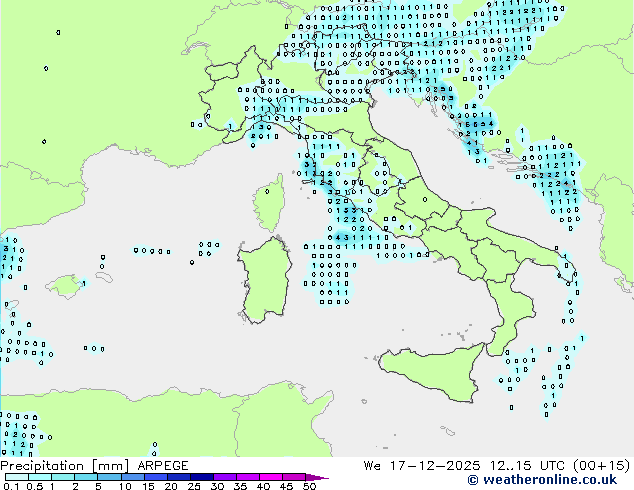The height and width of the screenshot is (490, 634).
Task: Click the 'Precipitation [mm]' title text
Action: pyautogui.click(x=65, y=466)
